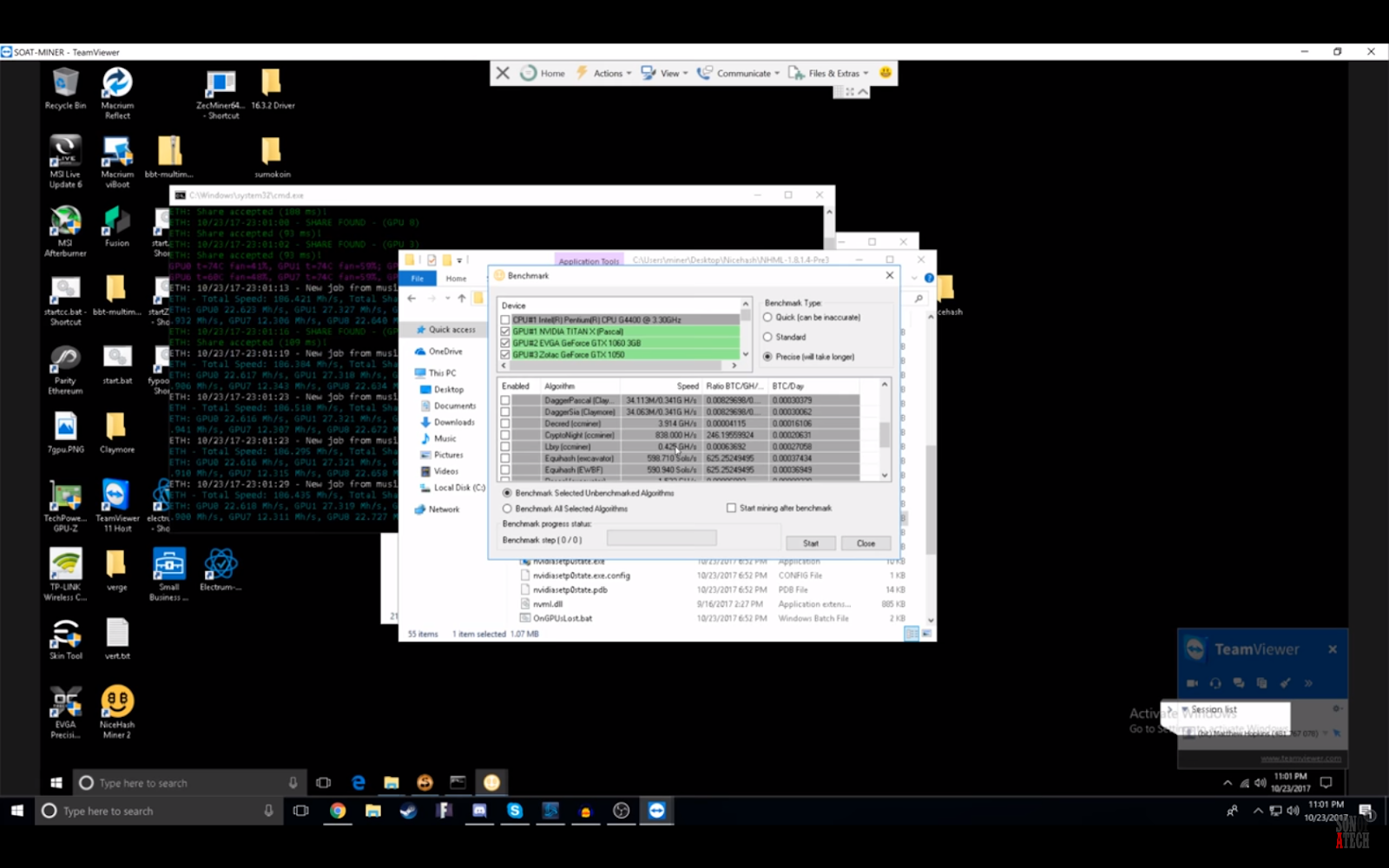Enable the Decred (ccminer) algorithm checkbox
Viewport: 1389px width, 868px height.
pyautogui.click(x=505, y=424)
